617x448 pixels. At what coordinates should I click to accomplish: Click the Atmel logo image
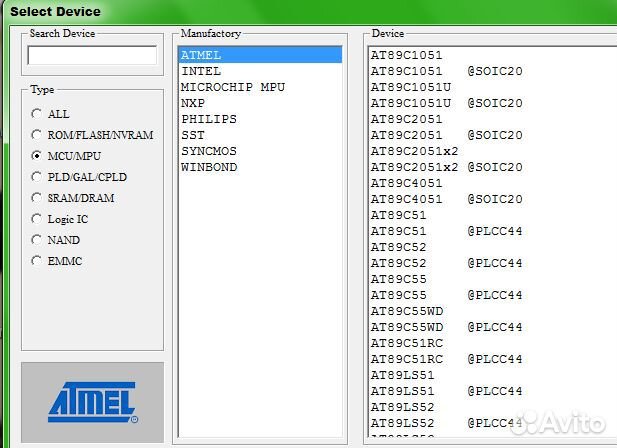click(92, 403)
